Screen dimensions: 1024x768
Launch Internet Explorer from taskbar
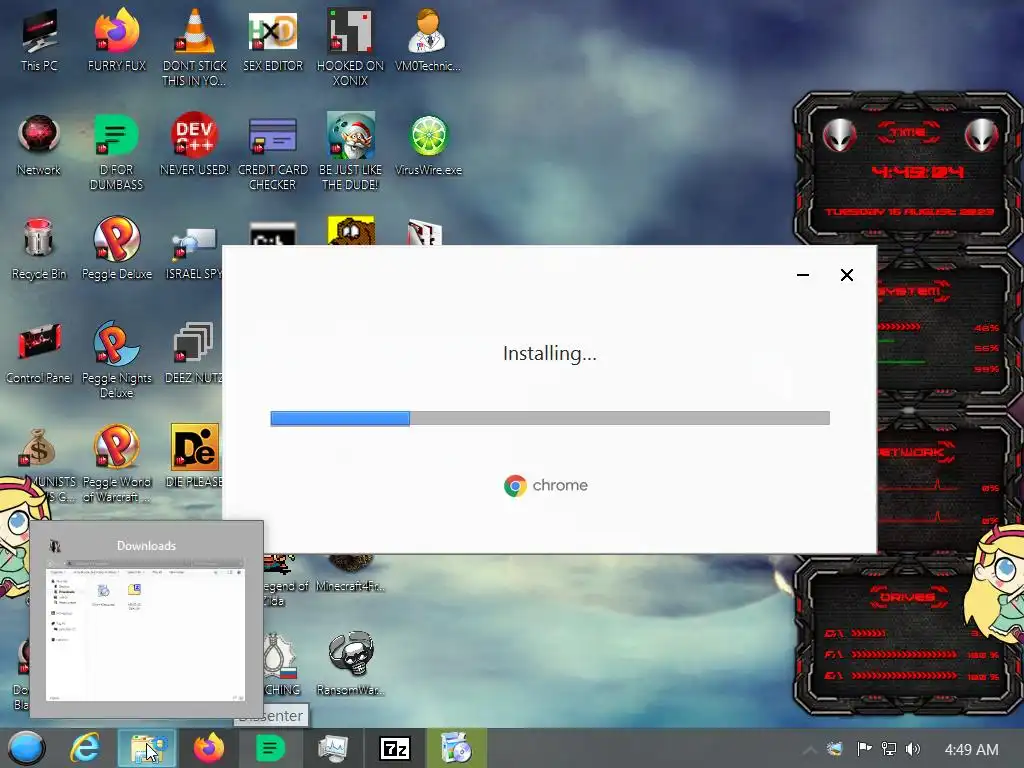(86, 748)
